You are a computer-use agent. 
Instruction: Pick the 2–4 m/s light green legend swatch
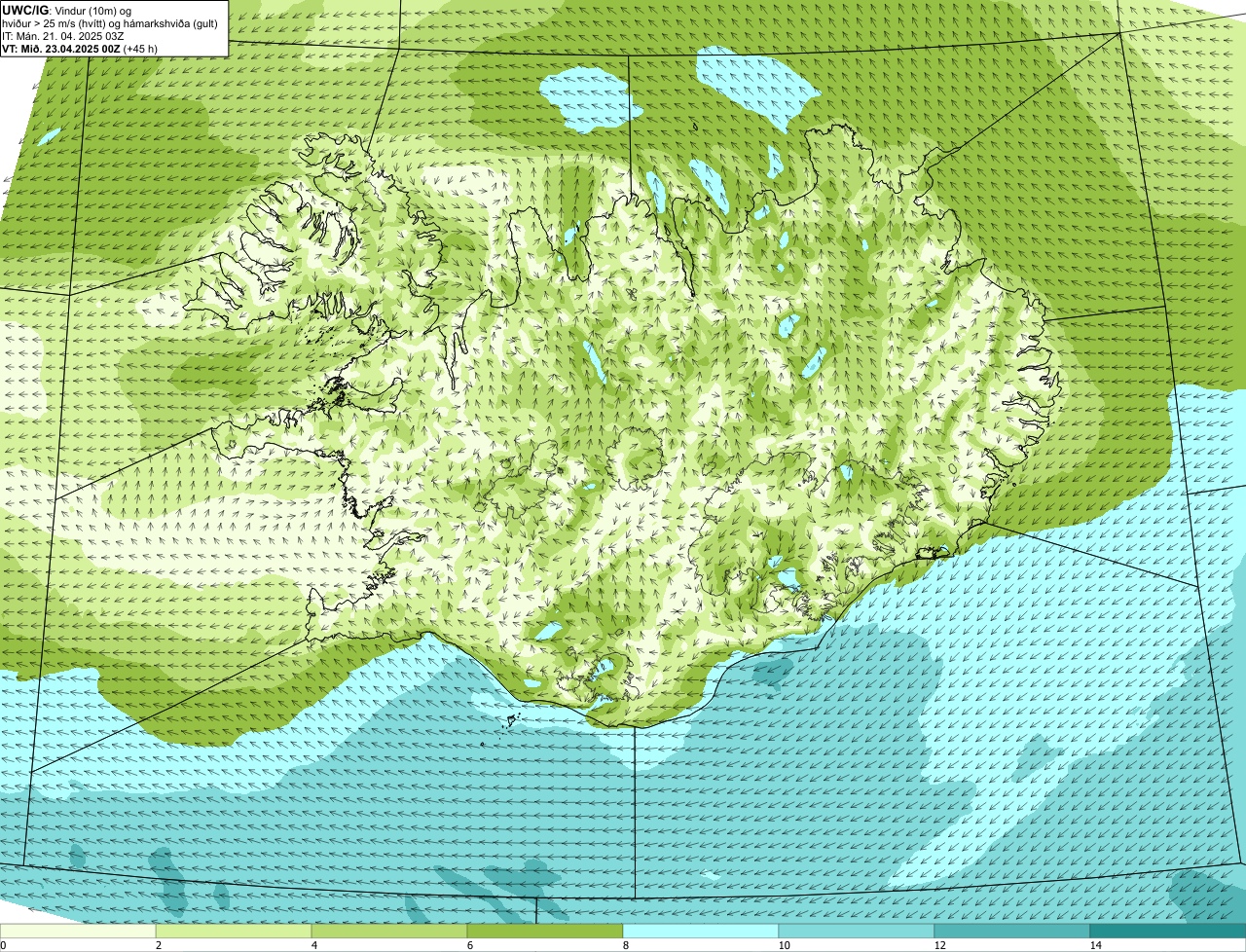point(234,932)
